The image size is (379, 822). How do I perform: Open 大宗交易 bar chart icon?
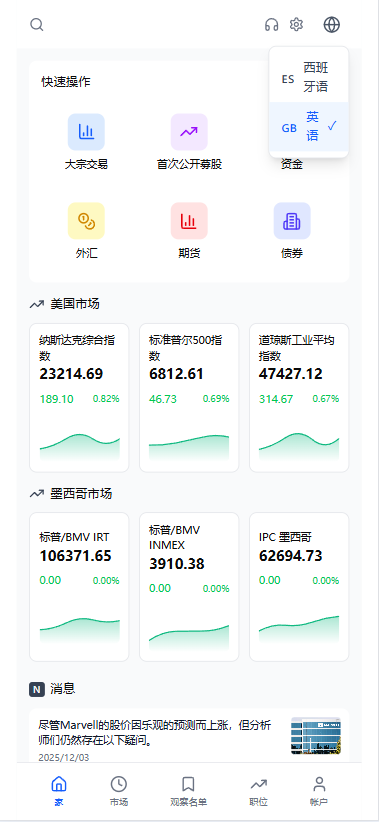point(86,132)
